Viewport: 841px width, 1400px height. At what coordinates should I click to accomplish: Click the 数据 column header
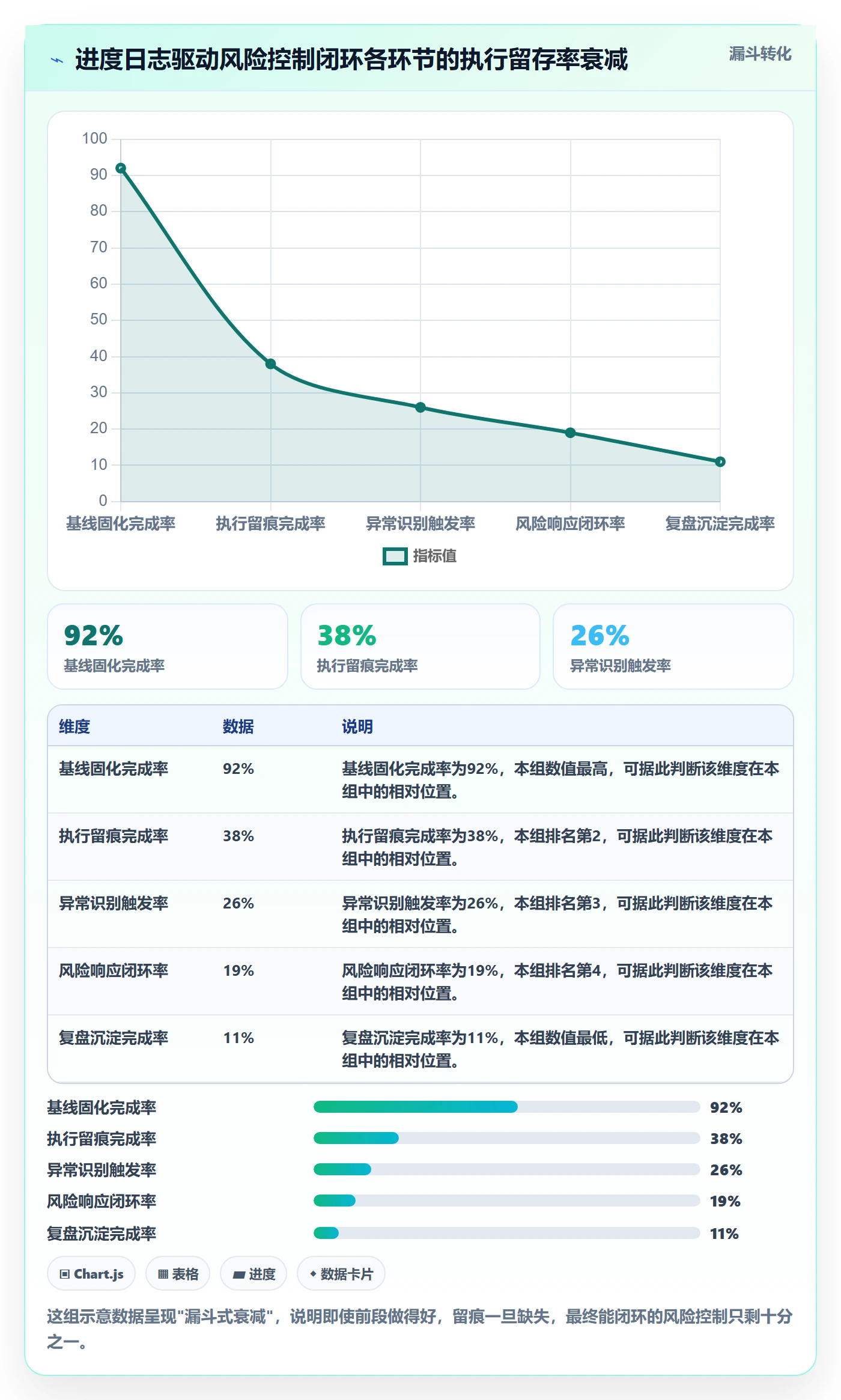pos(238,726)
